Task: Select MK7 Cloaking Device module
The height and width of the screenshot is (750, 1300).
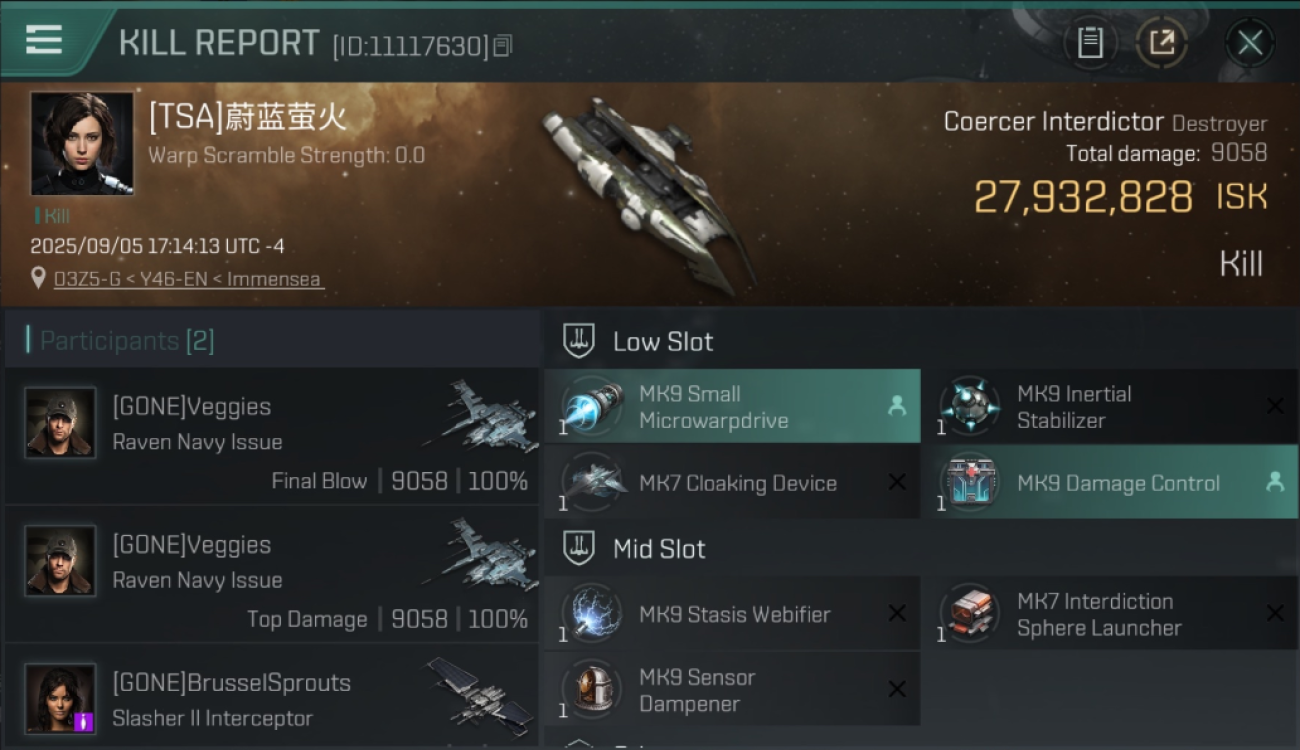Action: pos(732,482)
